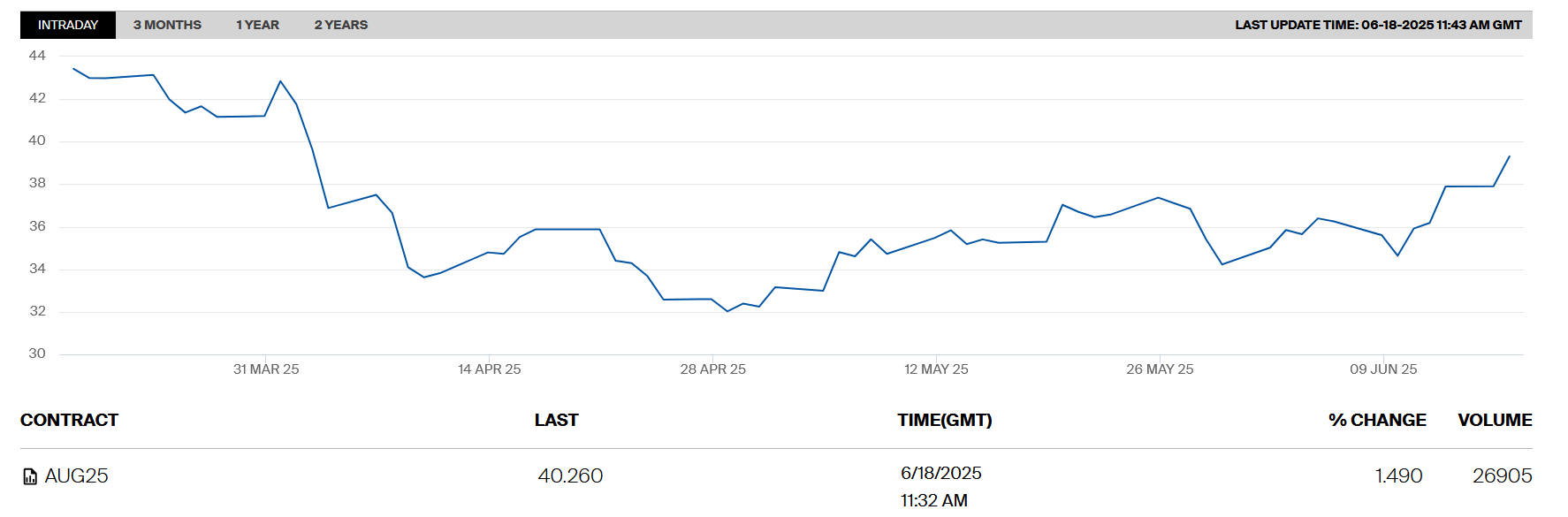Click the 09 JUN 25 date marker
1568x517 pixels.
1383,369
